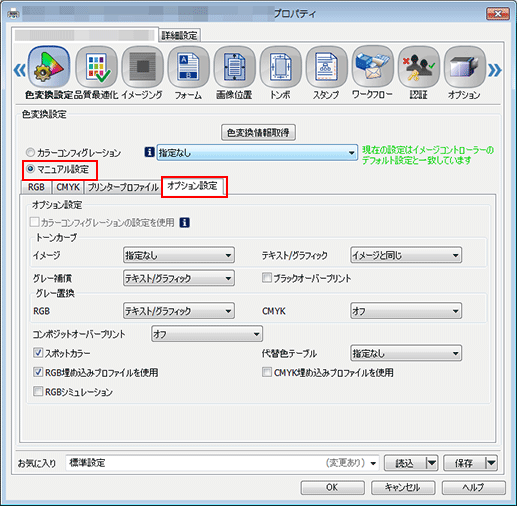Switch to the CMYK tab
The image size is (517, 506).
coord(68,187)
